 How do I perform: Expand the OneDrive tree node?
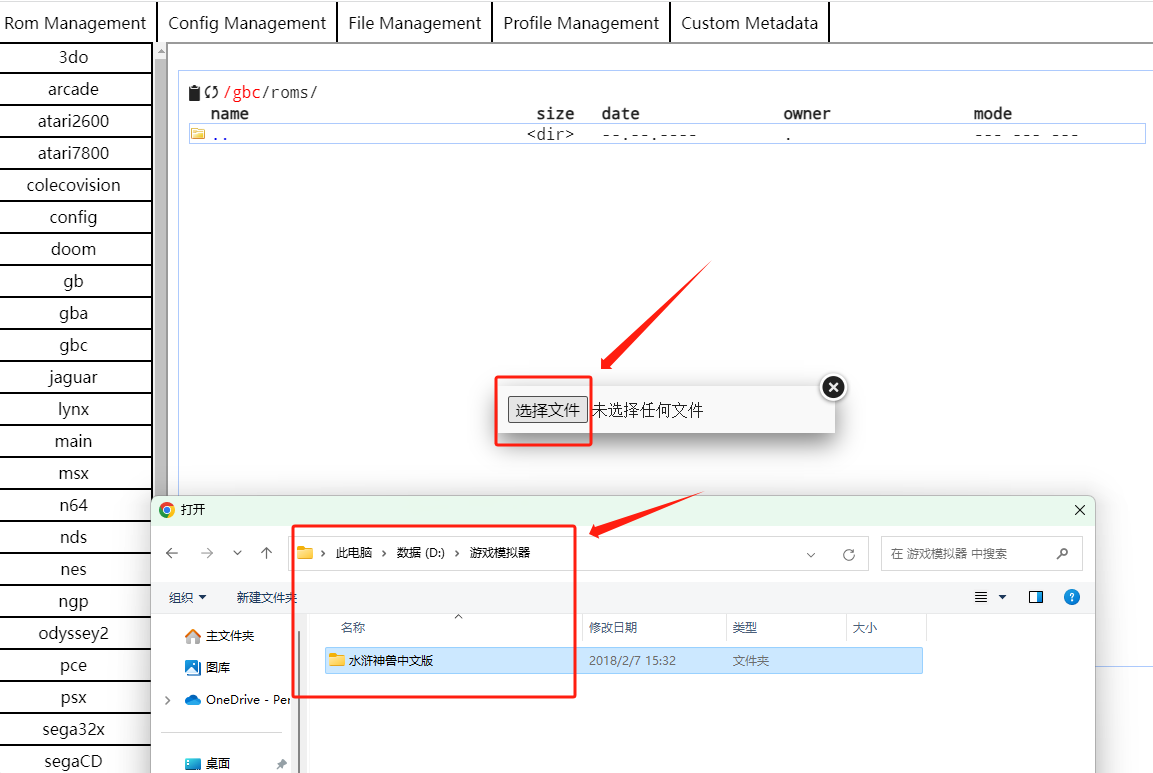[x=168, y=700]
